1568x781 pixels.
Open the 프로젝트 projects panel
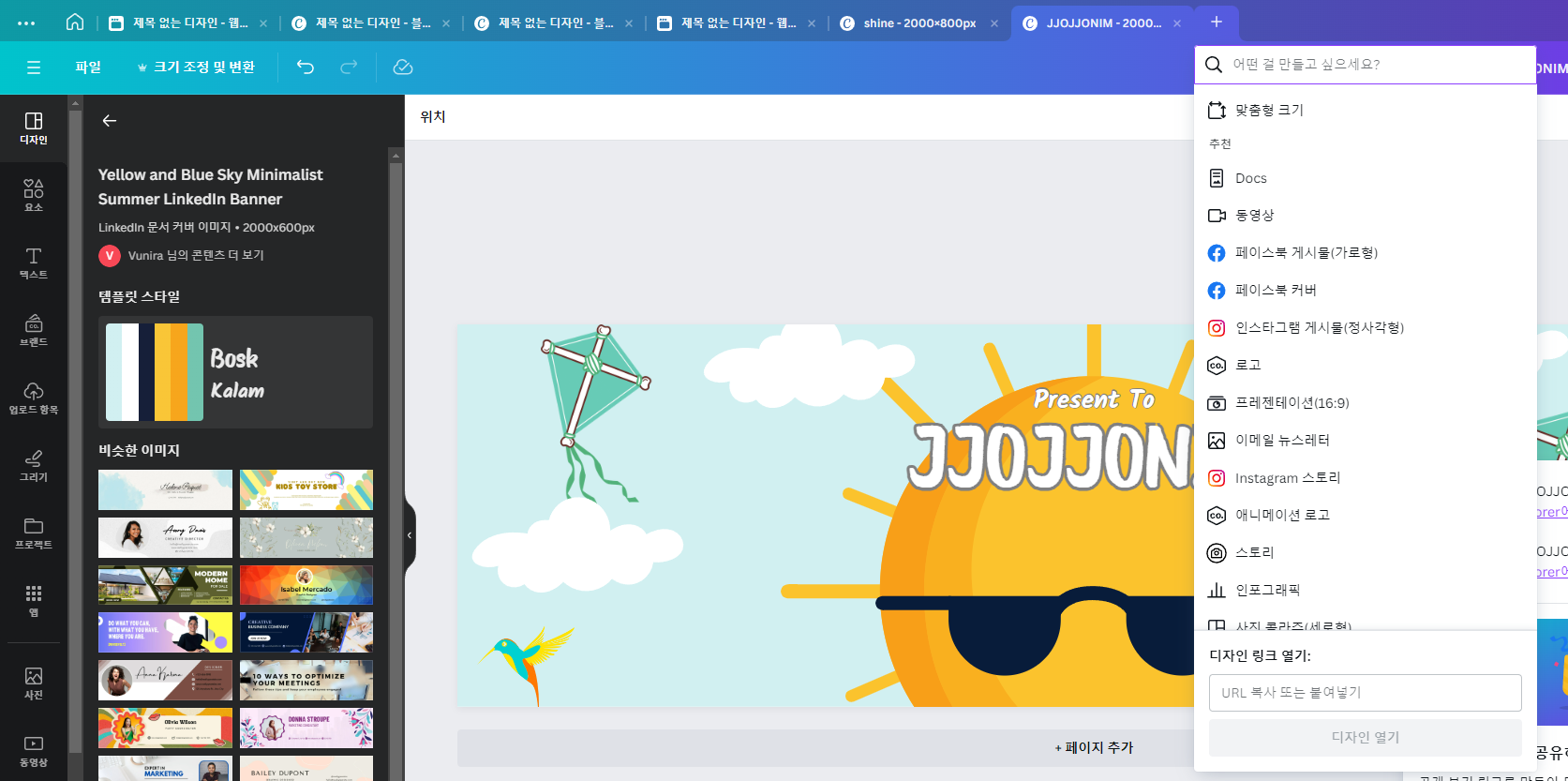34,533
